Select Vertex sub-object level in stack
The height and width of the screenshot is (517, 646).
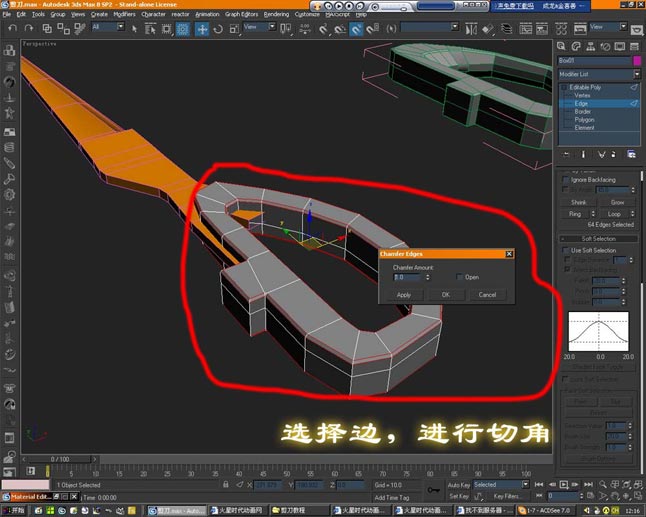point(582,95)
